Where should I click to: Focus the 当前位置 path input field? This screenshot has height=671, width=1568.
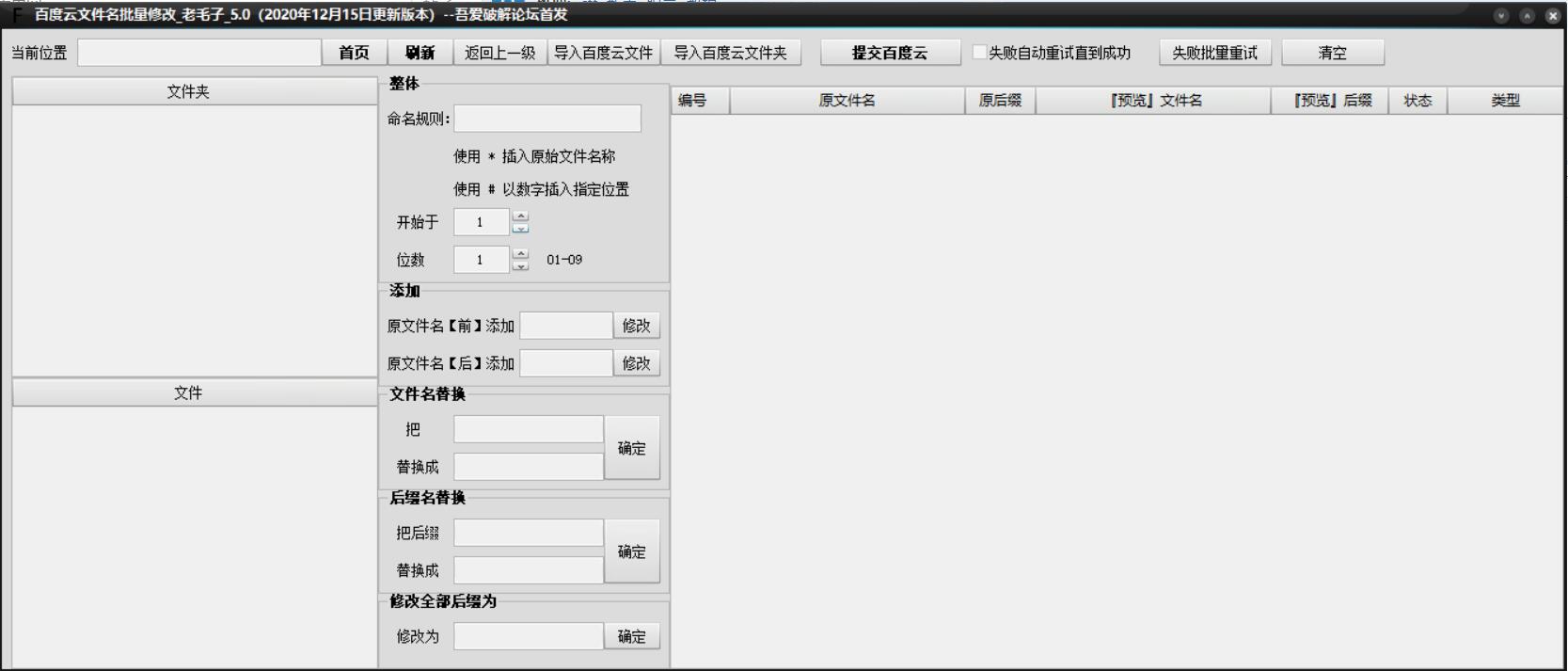[x=199, y=53]
